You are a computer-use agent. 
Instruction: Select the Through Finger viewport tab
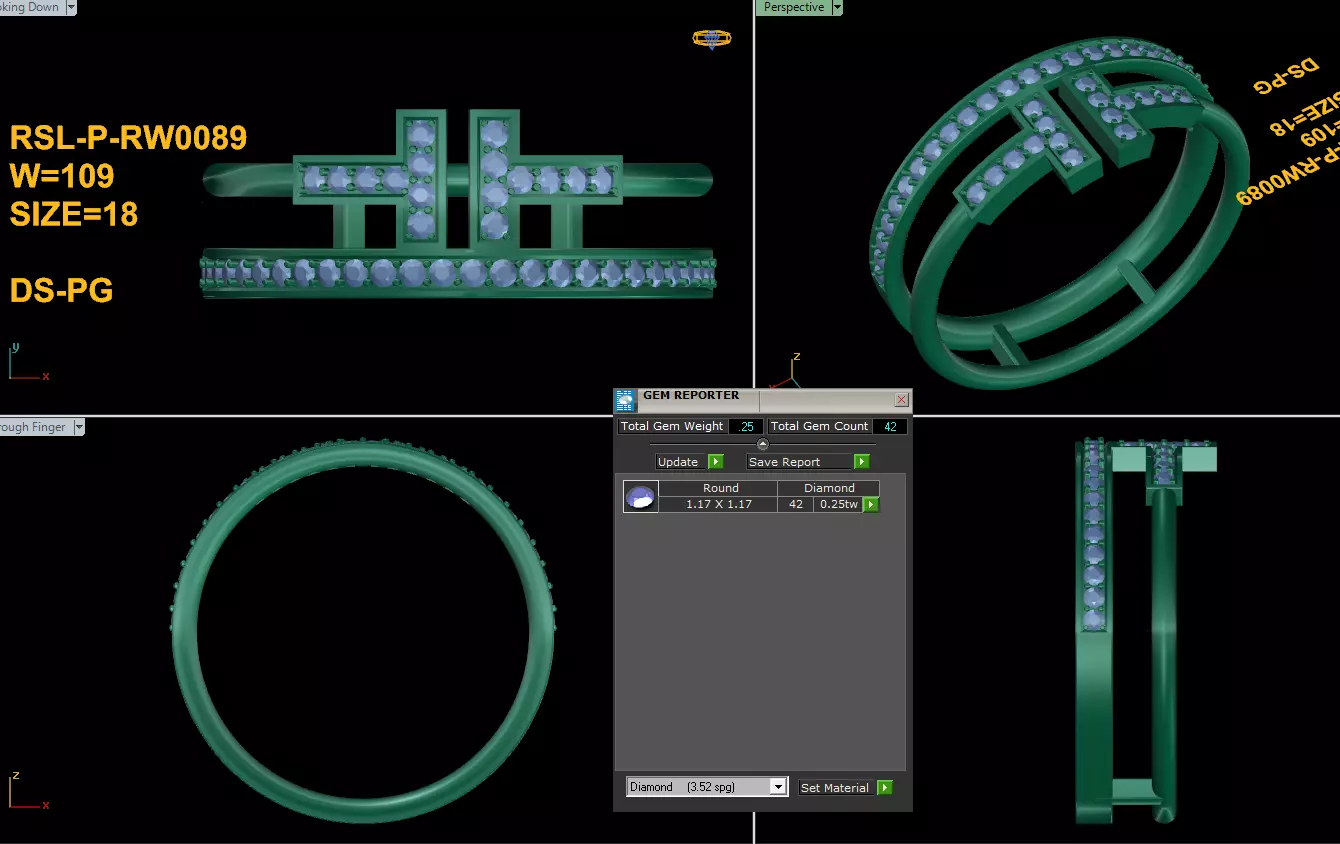35,427
